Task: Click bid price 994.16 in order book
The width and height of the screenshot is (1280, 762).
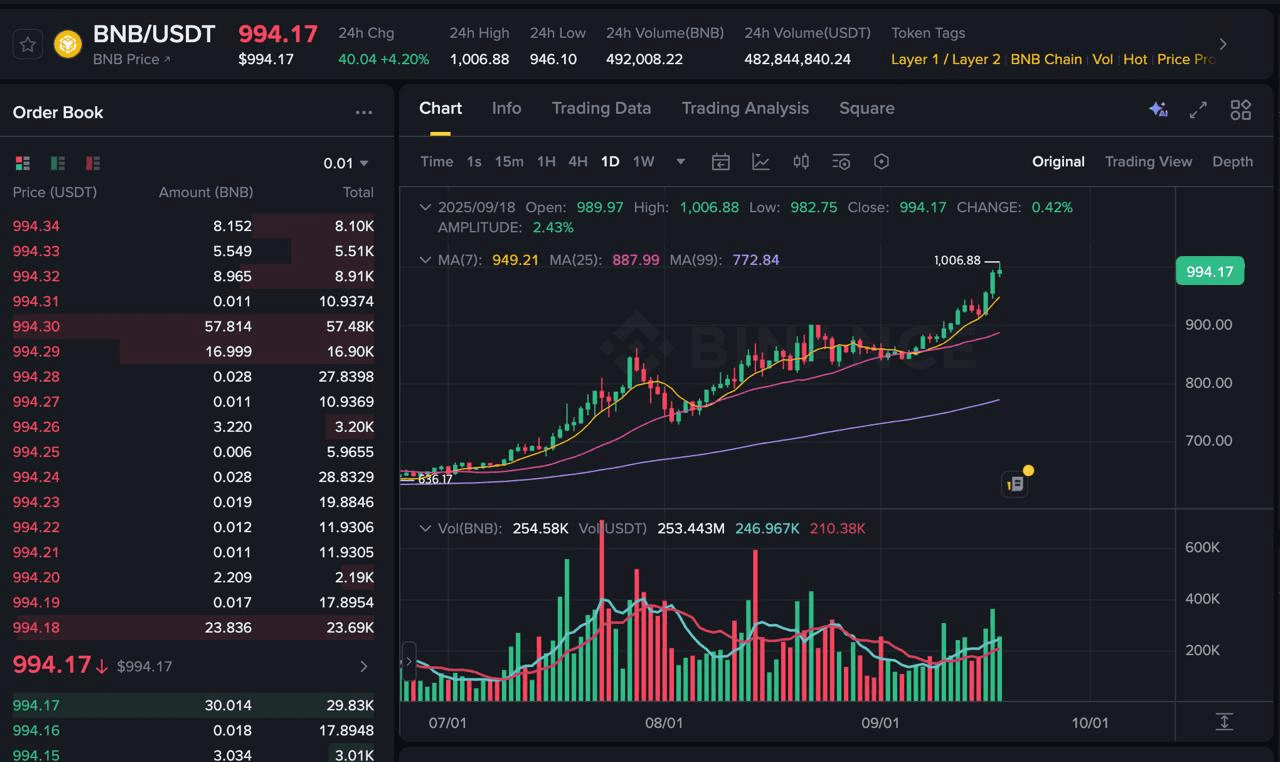Action: click(x=36, y=730)
